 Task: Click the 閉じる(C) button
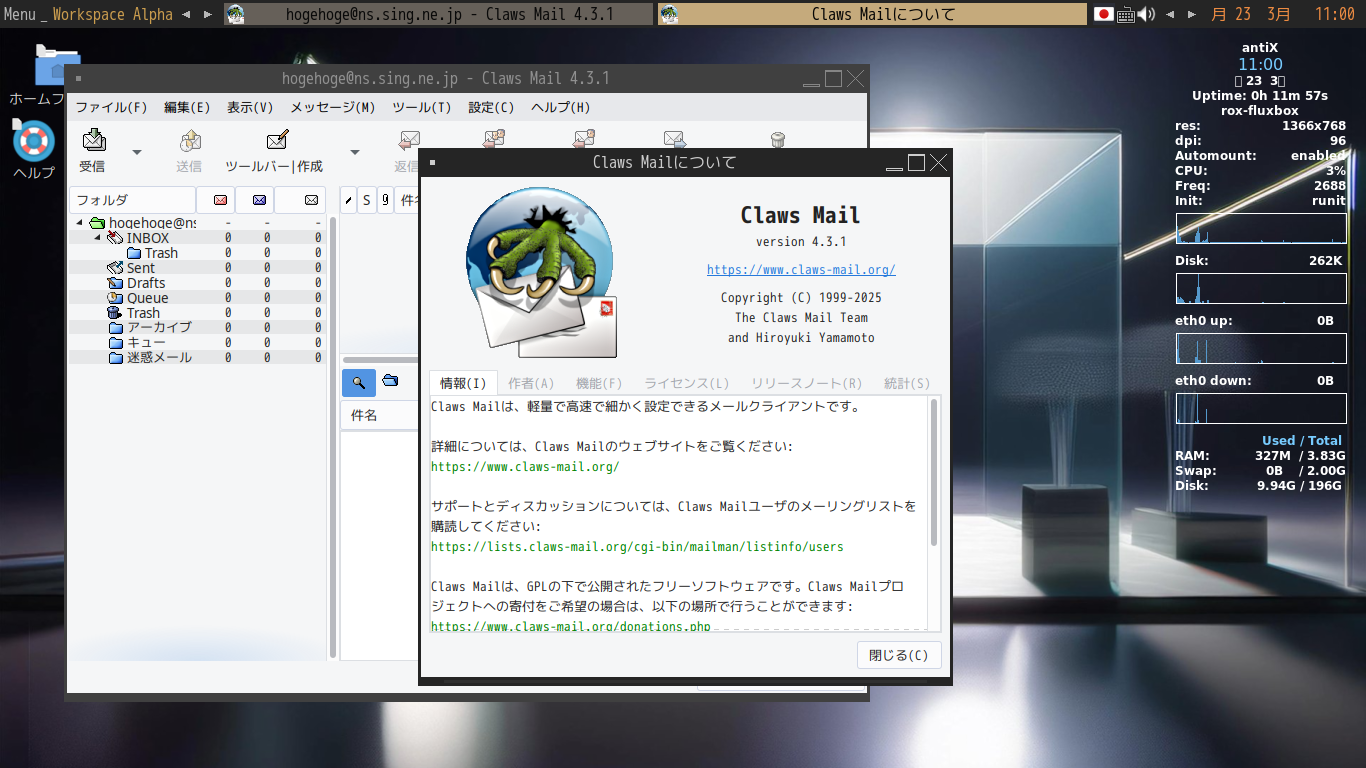pyautogui.click(x=898, y=655)
